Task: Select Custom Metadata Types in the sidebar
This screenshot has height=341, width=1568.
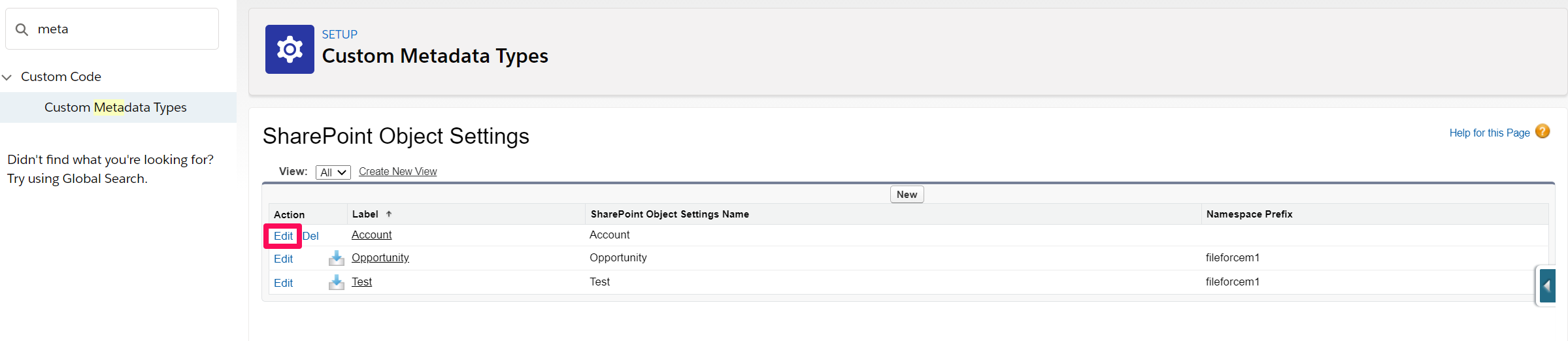Action: (x=116, y=107)
